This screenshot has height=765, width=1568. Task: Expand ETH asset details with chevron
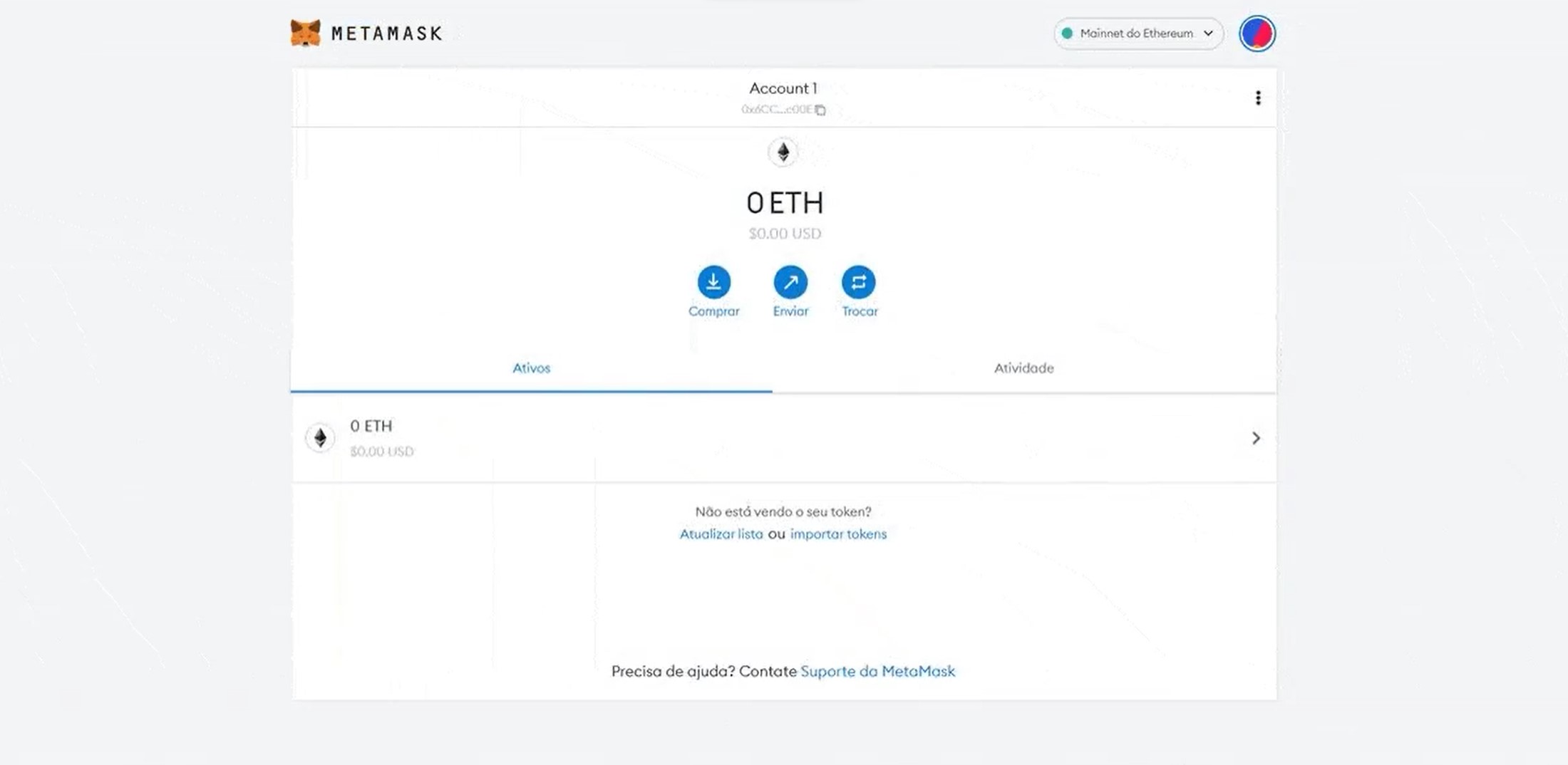point(1256,438)
